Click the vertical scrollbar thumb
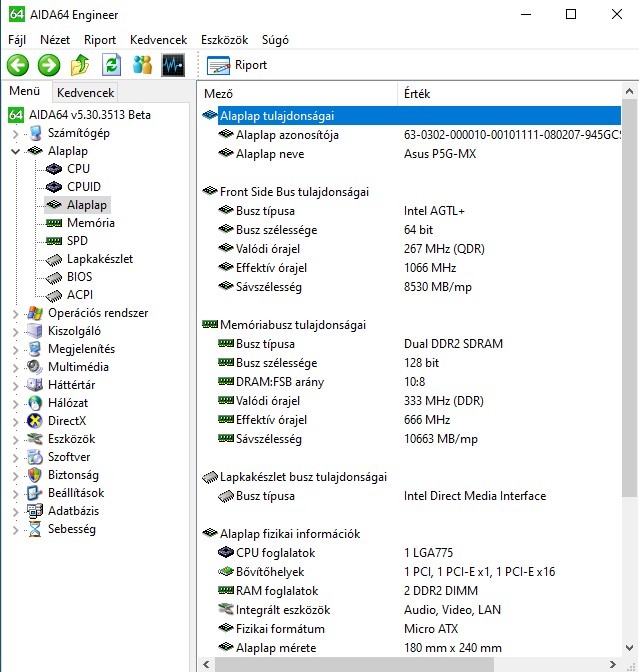The width and height of the screenshot is (639, 672). point(629,298)
